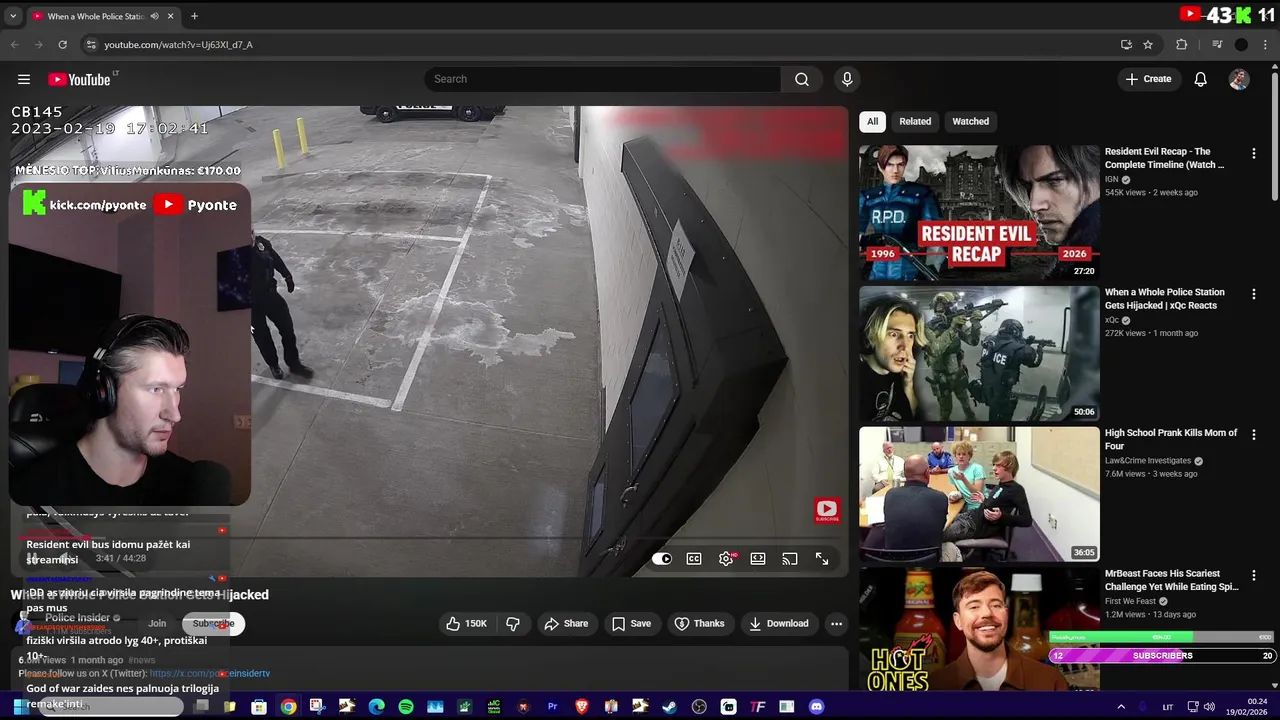Switch the player to theater mode
Image resolution: width=1280 pixels, height=720 pixels.
click(758, 559)
